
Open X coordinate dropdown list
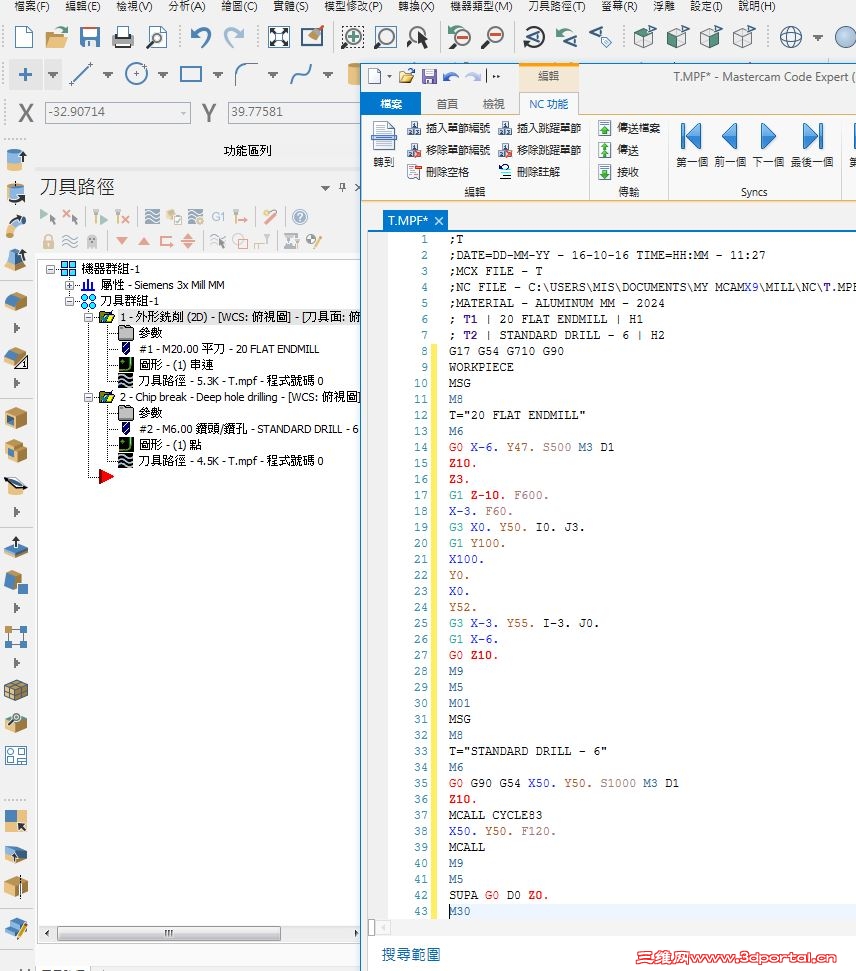[x=184, y=113]
